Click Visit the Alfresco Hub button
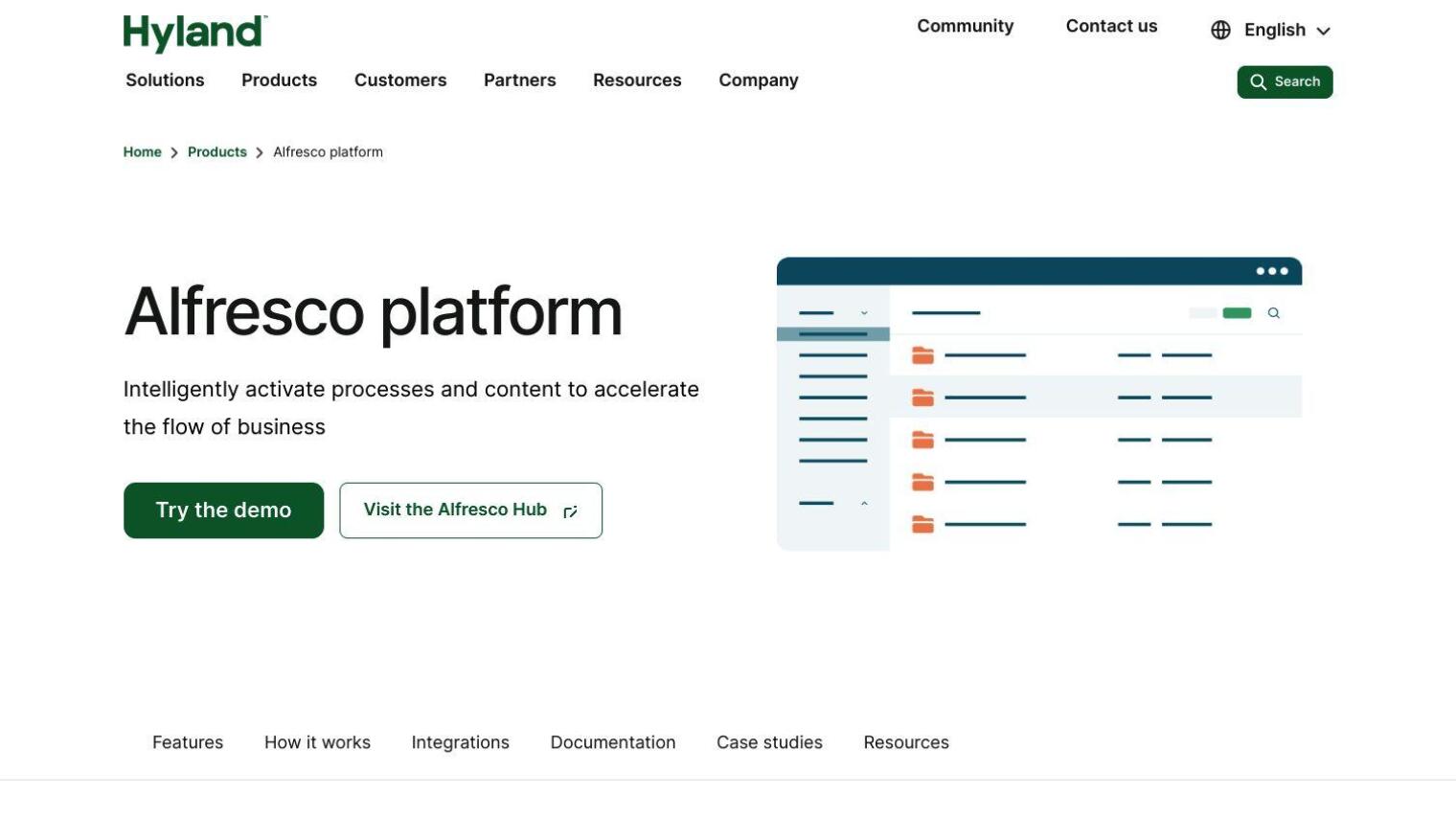1456x818 pixels. click(470, 511)
